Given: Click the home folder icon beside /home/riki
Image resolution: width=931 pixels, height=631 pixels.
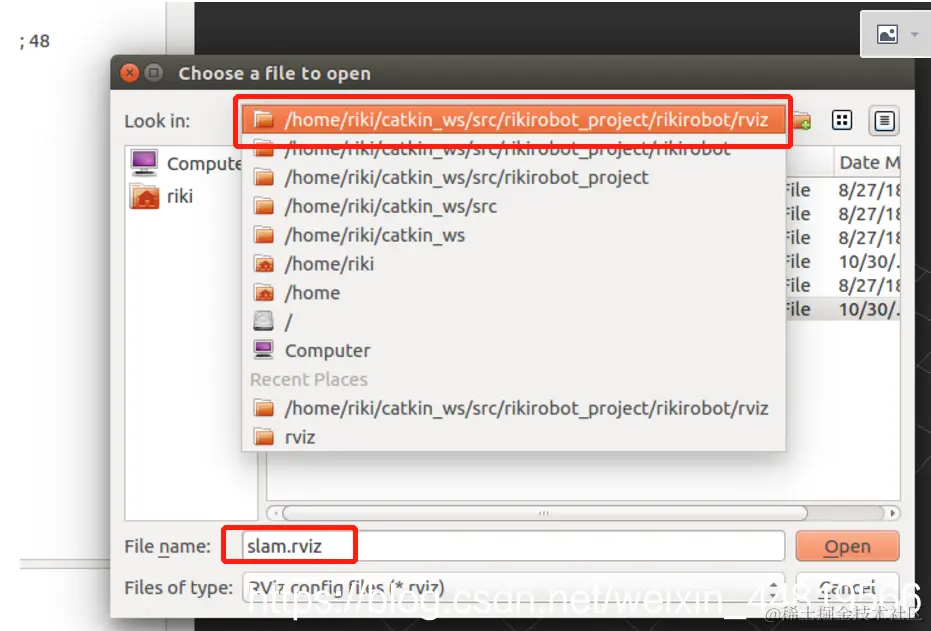Looking at the screenshot, I should click(x=264, y=264).
